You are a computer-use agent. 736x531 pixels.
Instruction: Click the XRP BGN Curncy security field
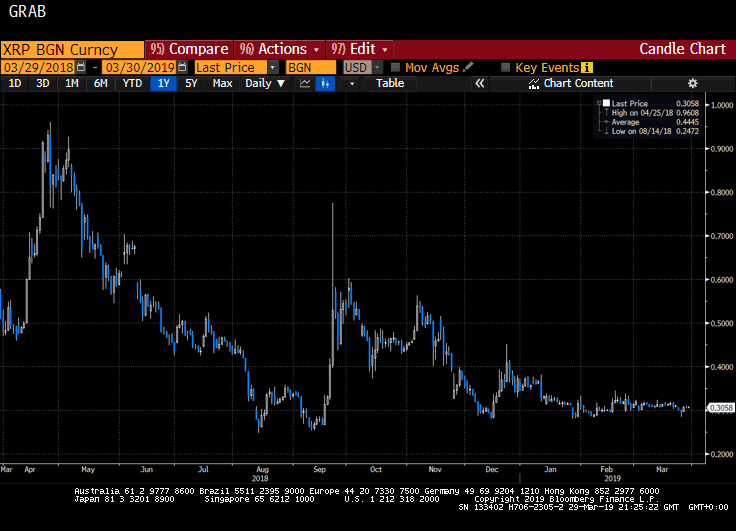click(72, 49)
